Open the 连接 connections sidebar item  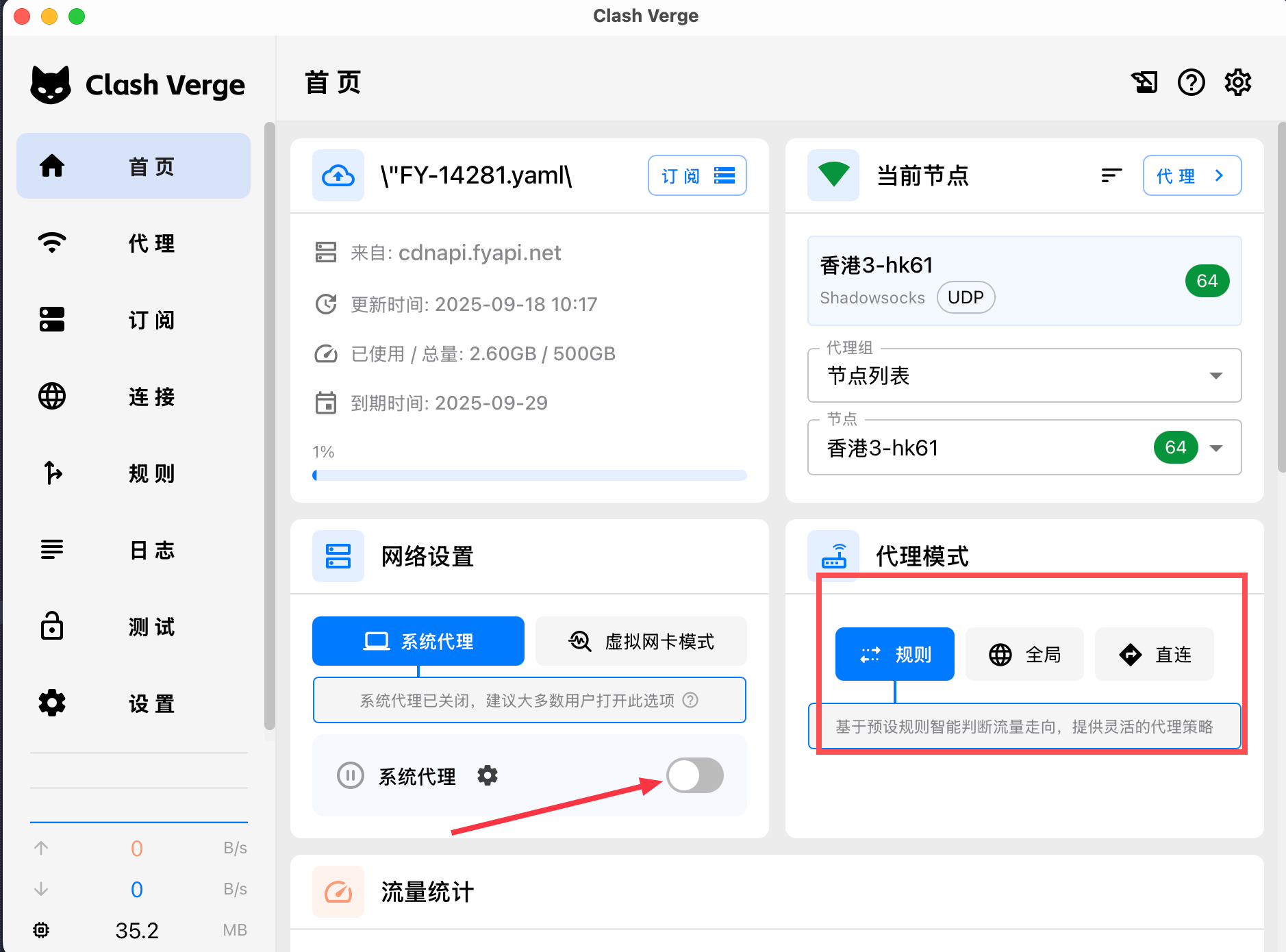134,396
